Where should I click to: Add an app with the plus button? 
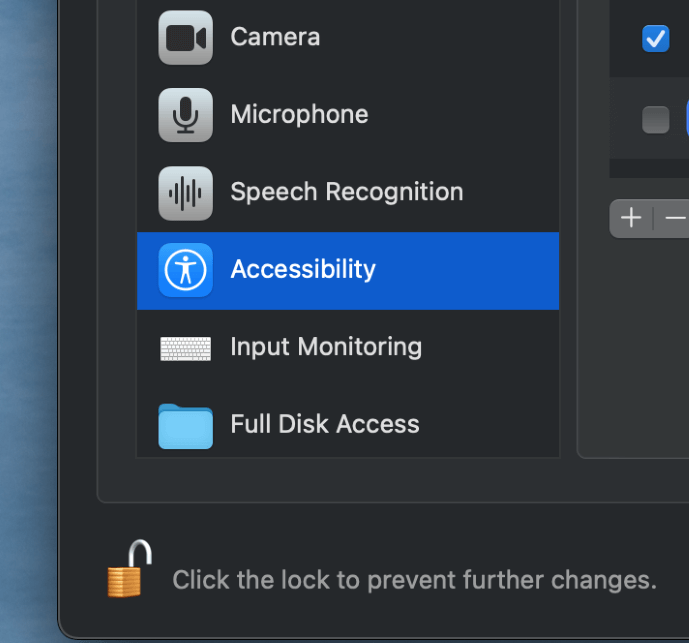coord(631,218)
